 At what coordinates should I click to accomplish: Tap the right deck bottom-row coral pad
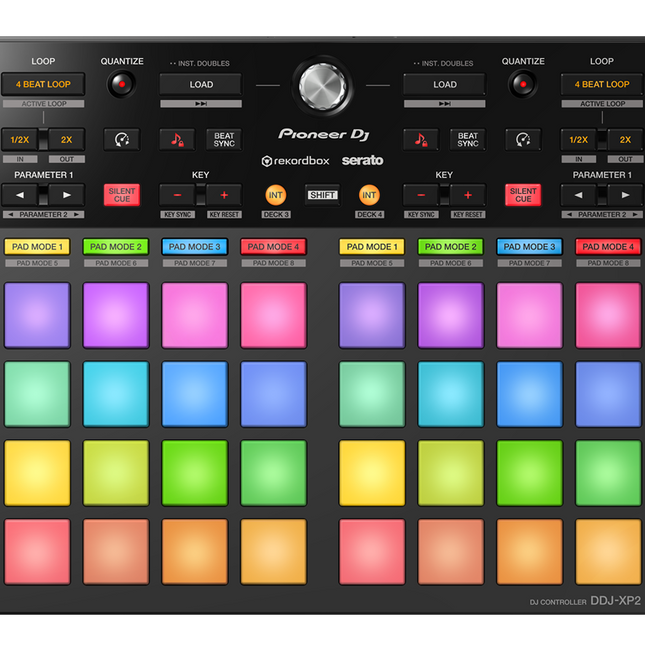[451, 552]
